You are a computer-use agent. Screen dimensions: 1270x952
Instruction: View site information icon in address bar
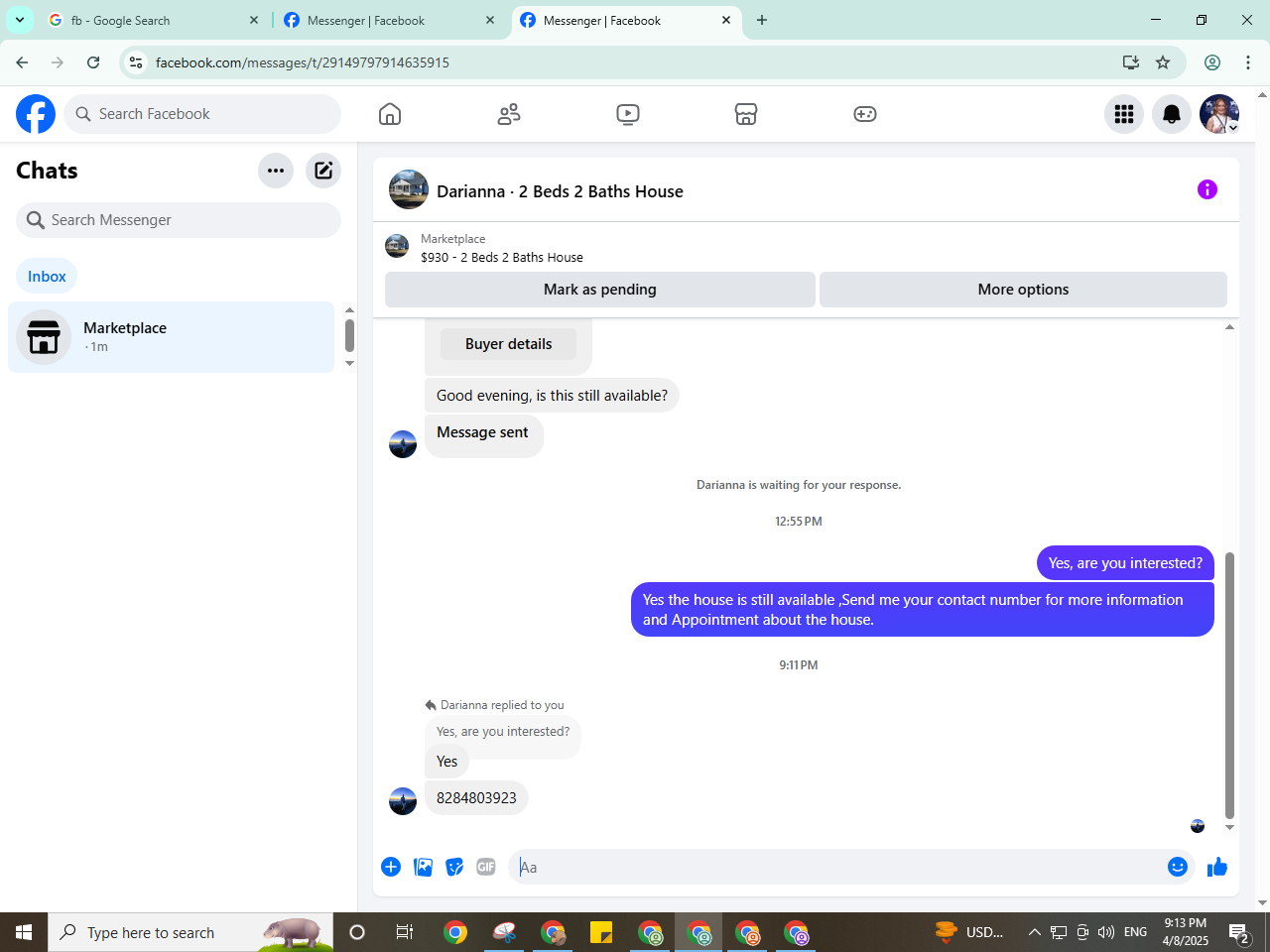(136, 62)
